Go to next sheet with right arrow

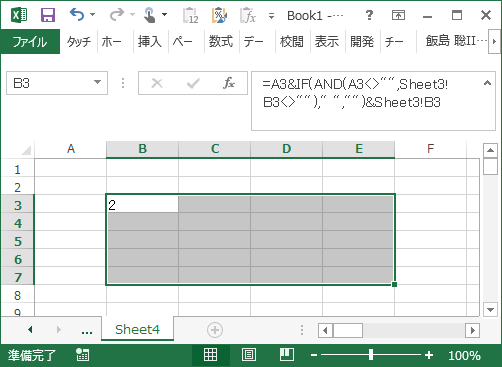coord(59,330)
